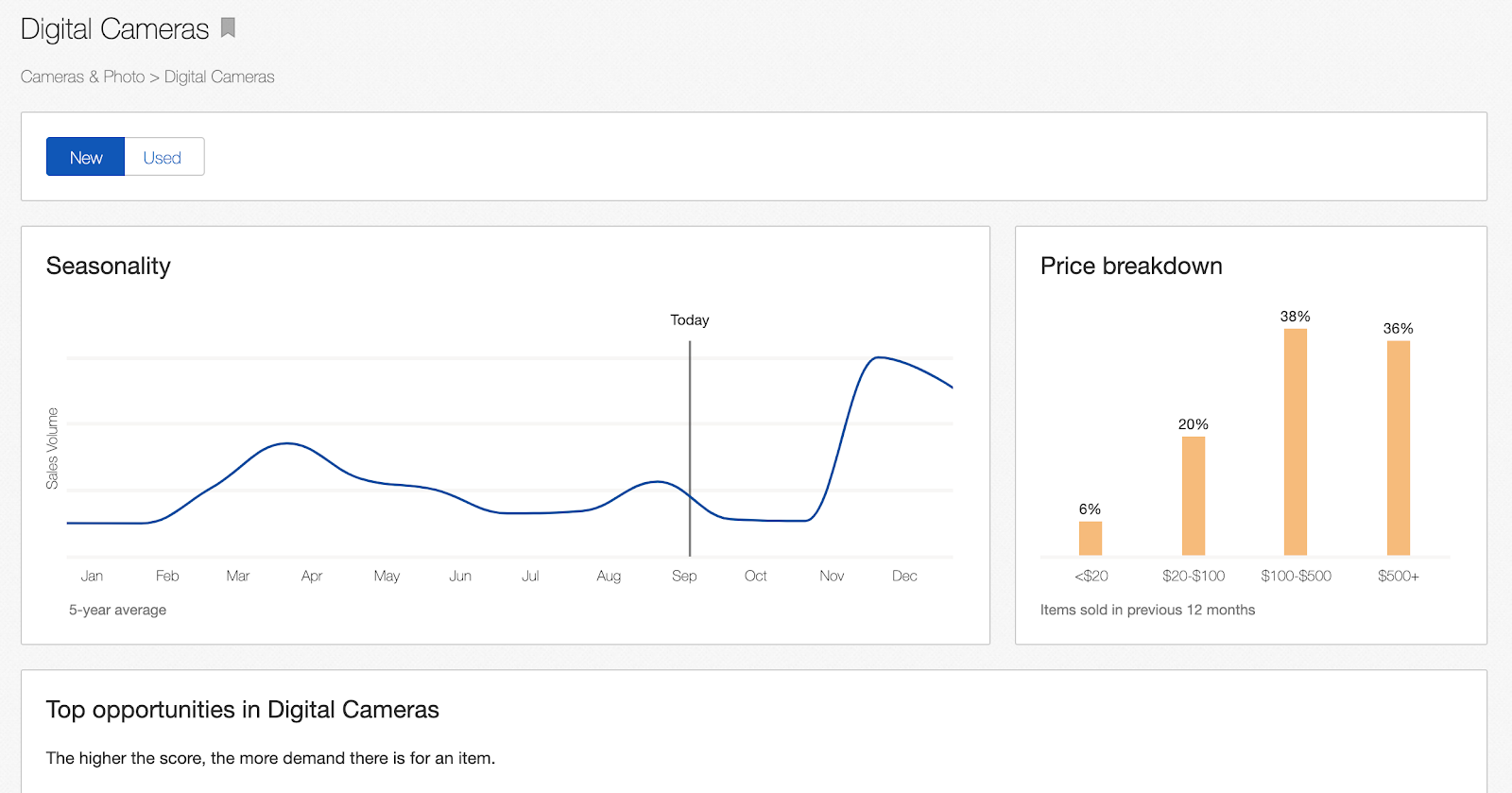
Task: Select the <$20 price bar
Action: [1091, 538]
